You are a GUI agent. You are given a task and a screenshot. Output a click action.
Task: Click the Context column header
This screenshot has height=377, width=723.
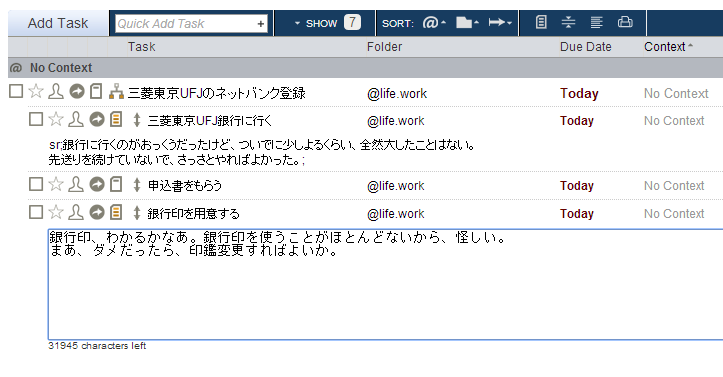[x=668, y=47]
